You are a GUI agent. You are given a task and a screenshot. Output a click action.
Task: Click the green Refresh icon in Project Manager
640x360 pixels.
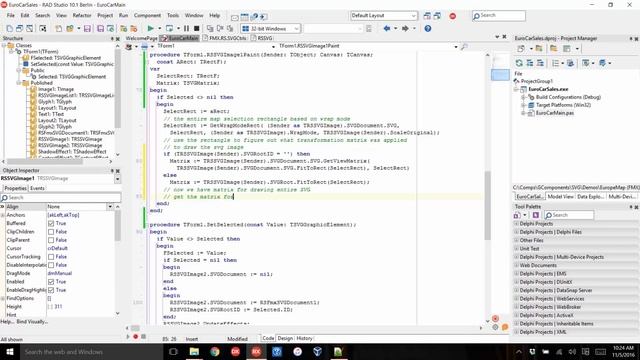[x=519, y=63]
